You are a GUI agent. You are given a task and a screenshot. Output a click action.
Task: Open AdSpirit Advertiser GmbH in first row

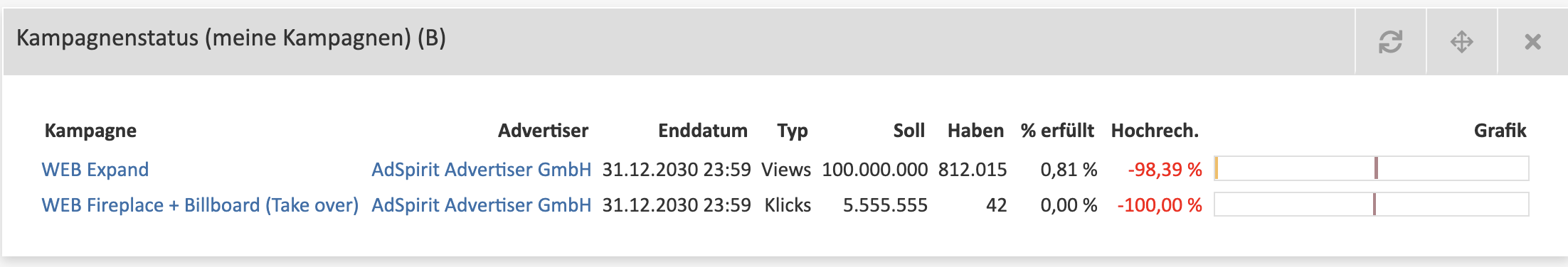481,169
